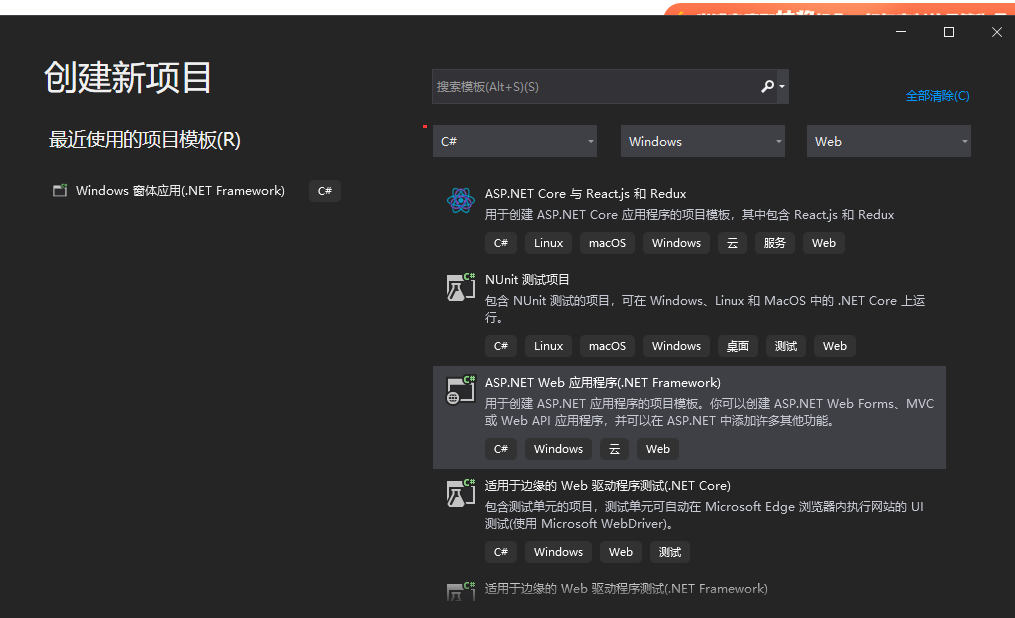Click the ASP.NET Web 应用程序 template icon
The width and height of the screenshot is (1015, 618).
(460, 390)
